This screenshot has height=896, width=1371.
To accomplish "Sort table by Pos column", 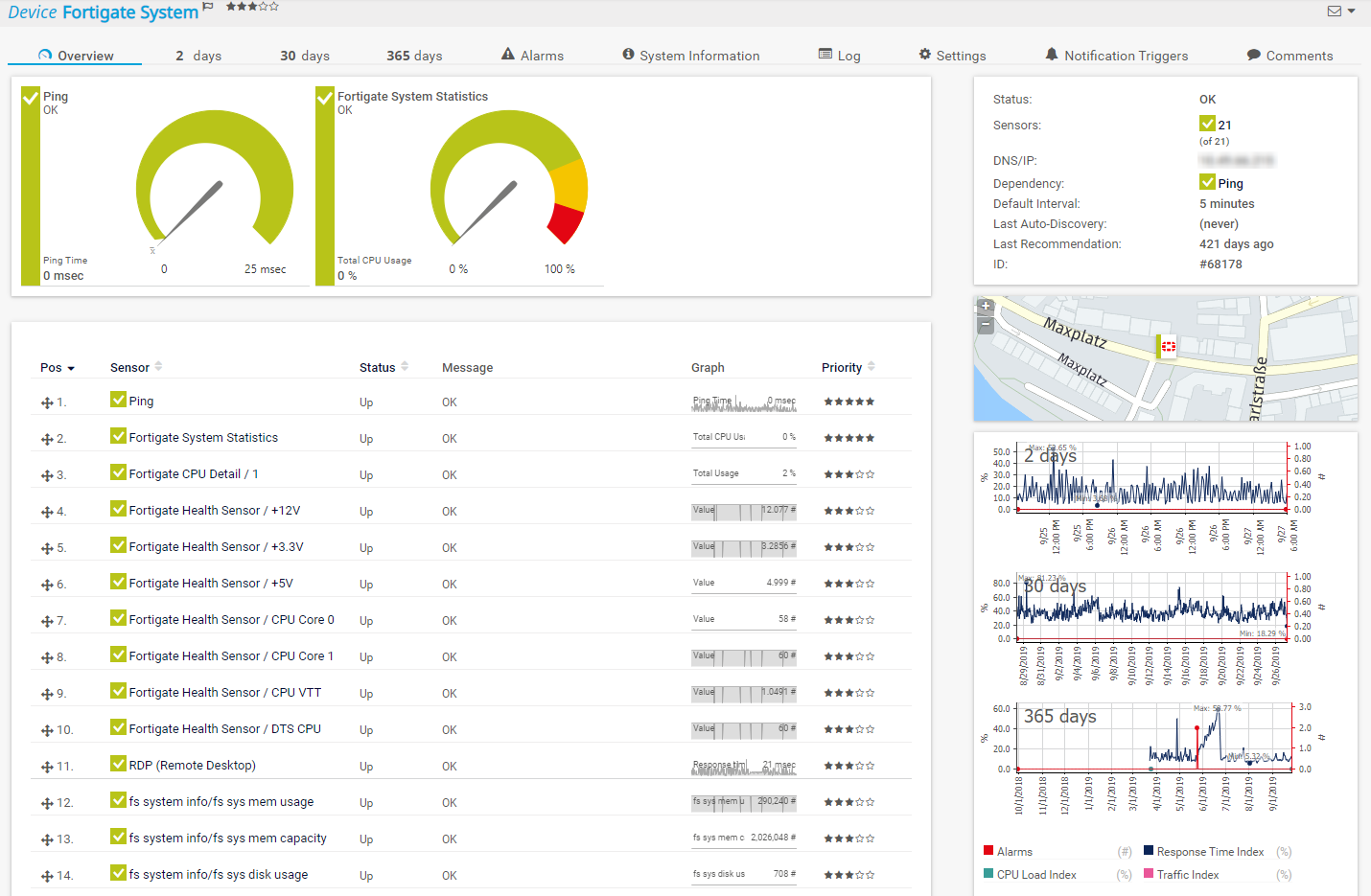I will (x=57, y=368).
